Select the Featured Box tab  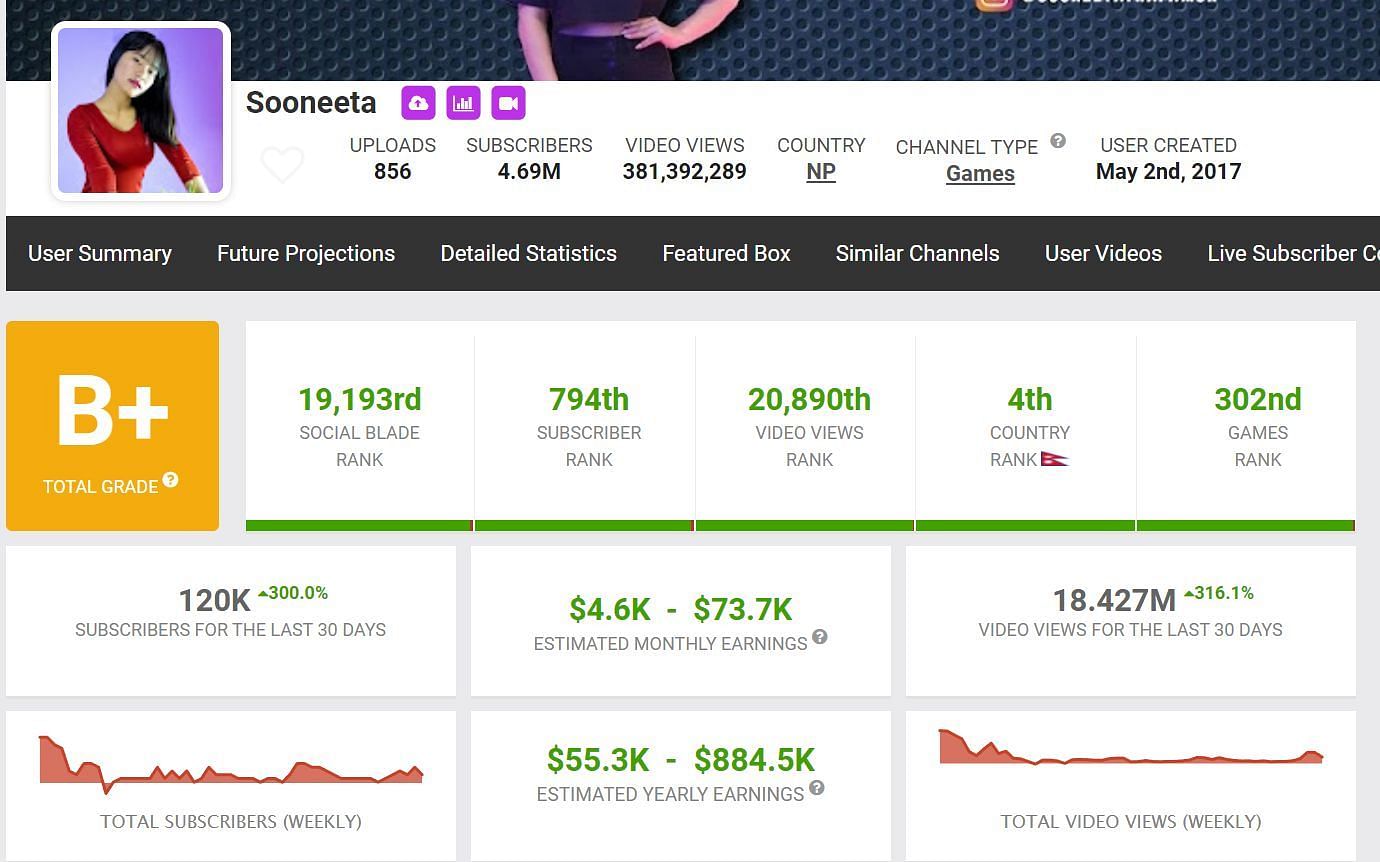point(726,254)
